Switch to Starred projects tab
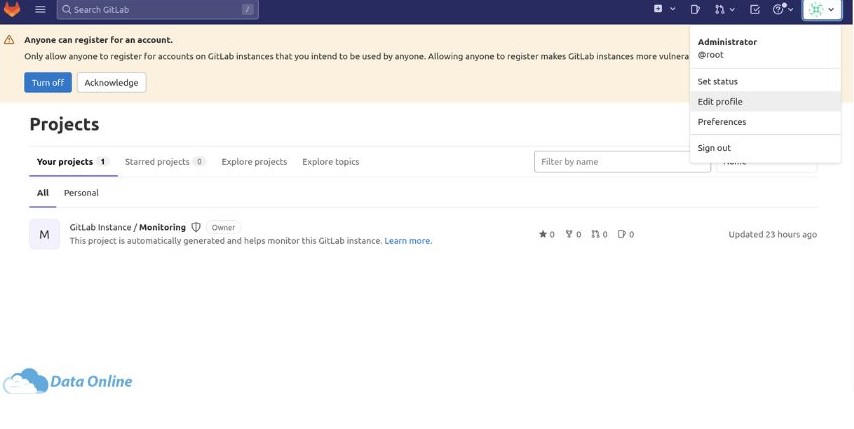This screenshot has height=429, width=854. [x=165, y=162]
